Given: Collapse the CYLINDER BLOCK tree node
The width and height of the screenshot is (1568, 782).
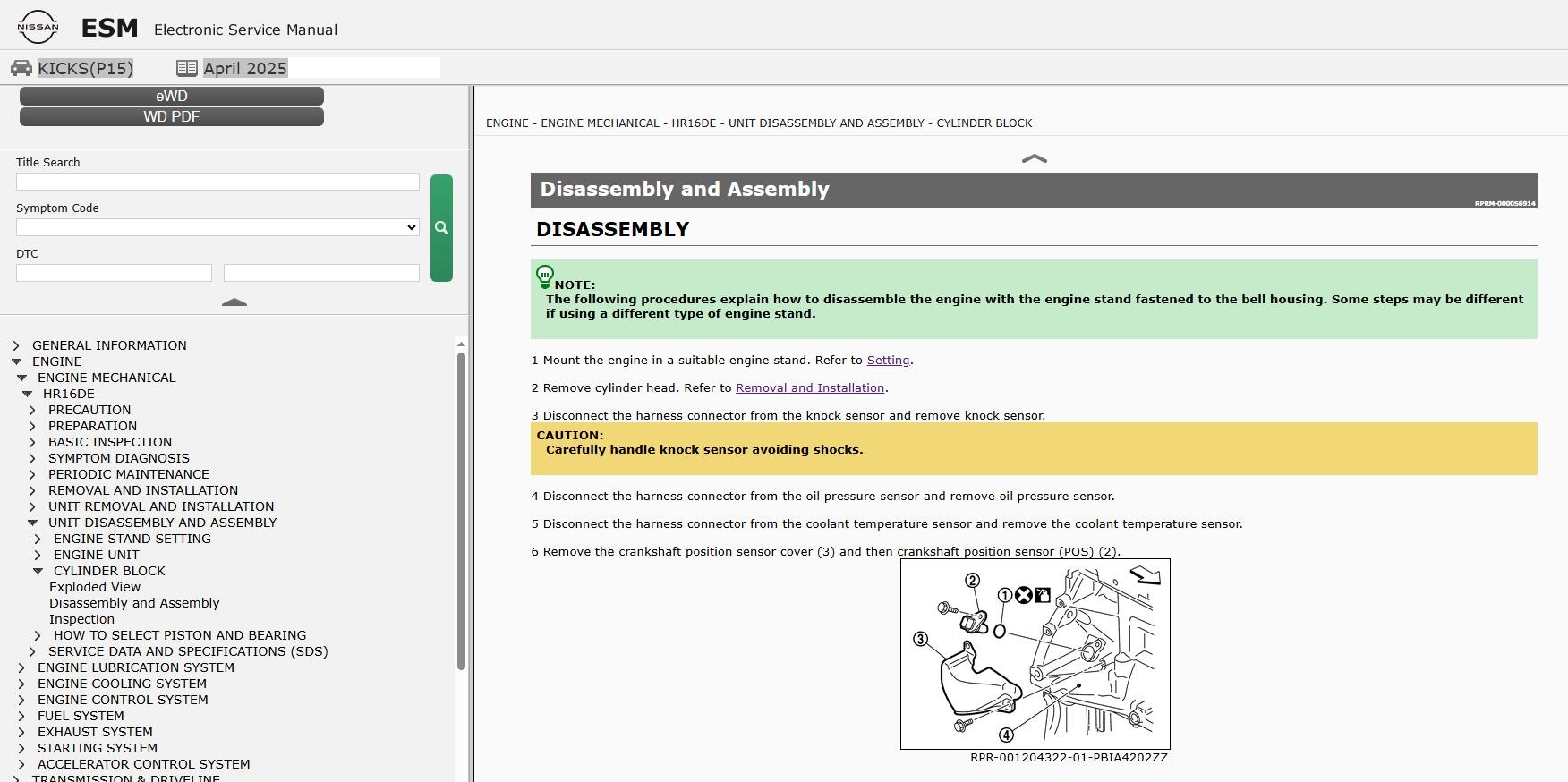Looking at the screenshot, I should point(38,571).
